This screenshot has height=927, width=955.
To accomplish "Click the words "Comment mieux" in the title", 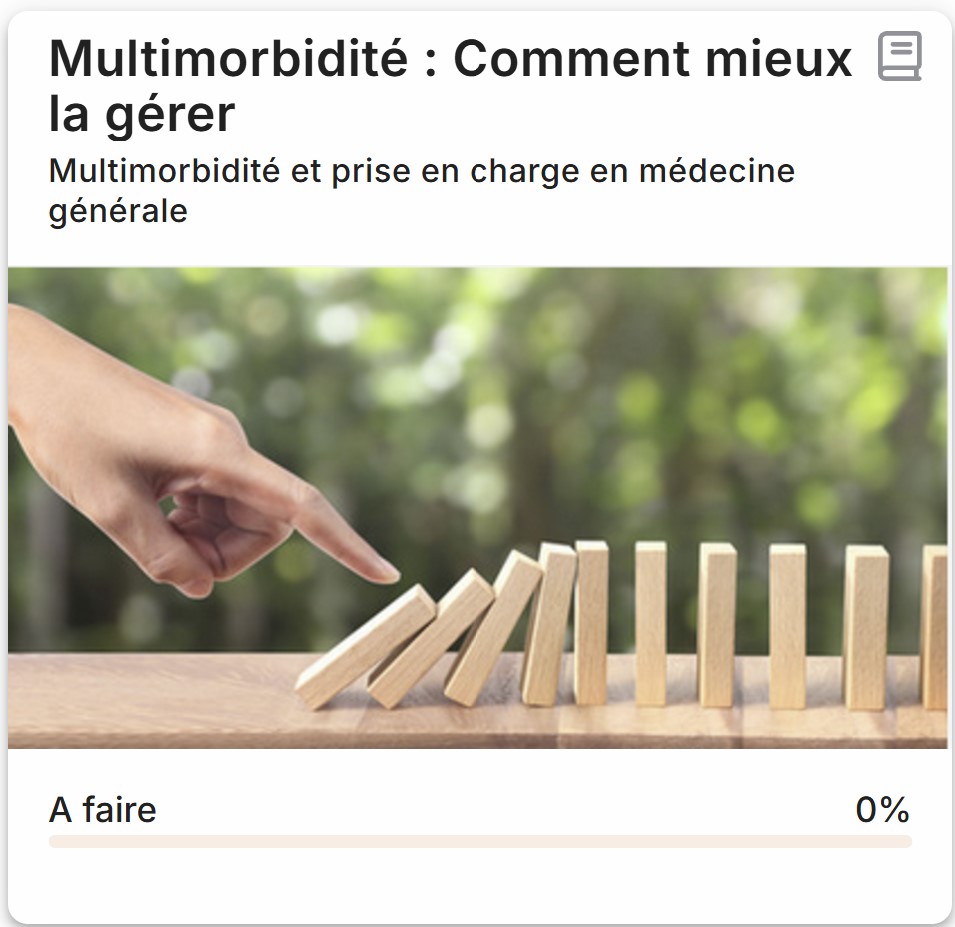I will point(652,59).
